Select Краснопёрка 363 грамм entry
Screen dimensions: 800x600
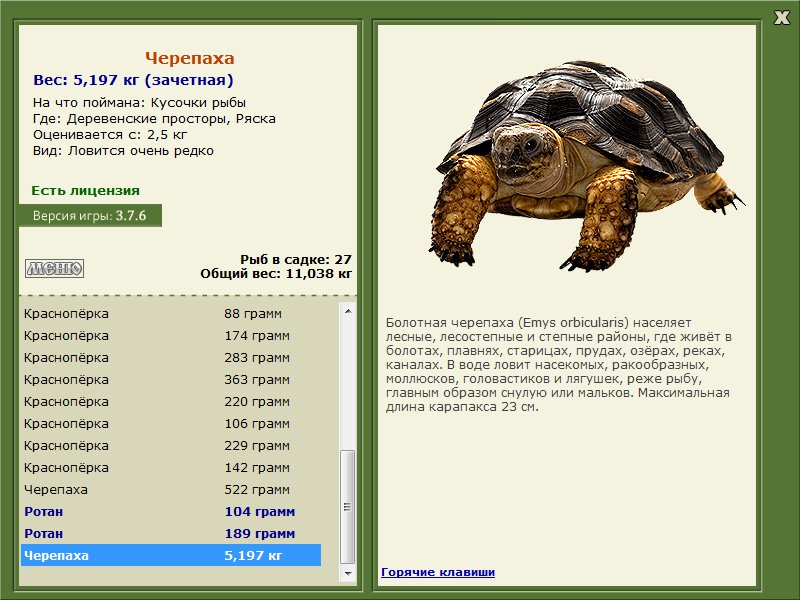171,380
